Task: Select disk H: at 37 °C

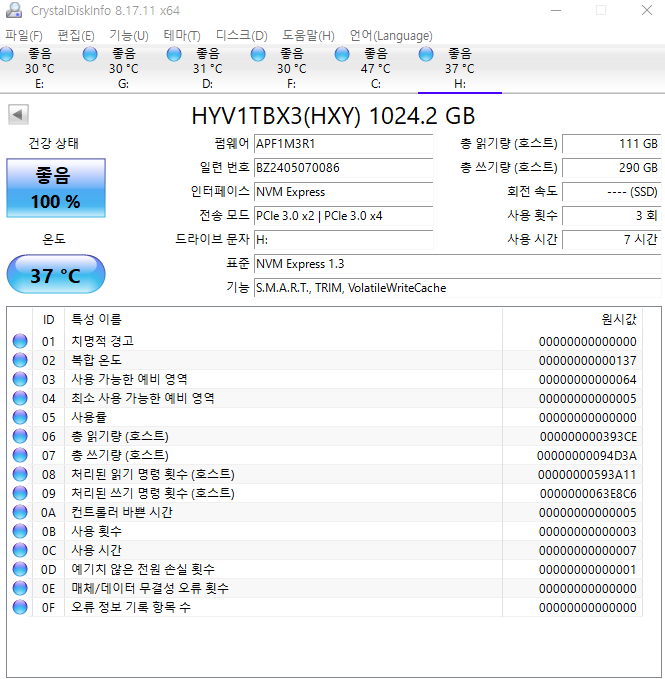Action: point(459,68)
